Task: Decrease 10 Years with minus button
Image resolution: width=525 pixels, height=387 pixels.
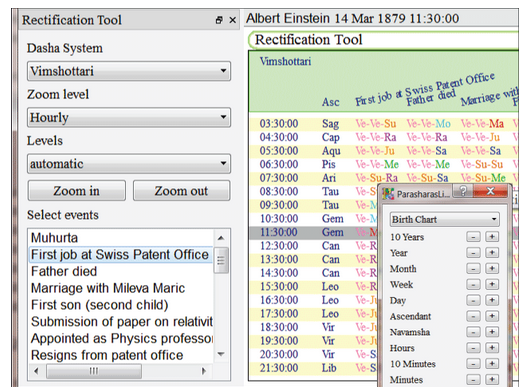Action: (473, 237)
